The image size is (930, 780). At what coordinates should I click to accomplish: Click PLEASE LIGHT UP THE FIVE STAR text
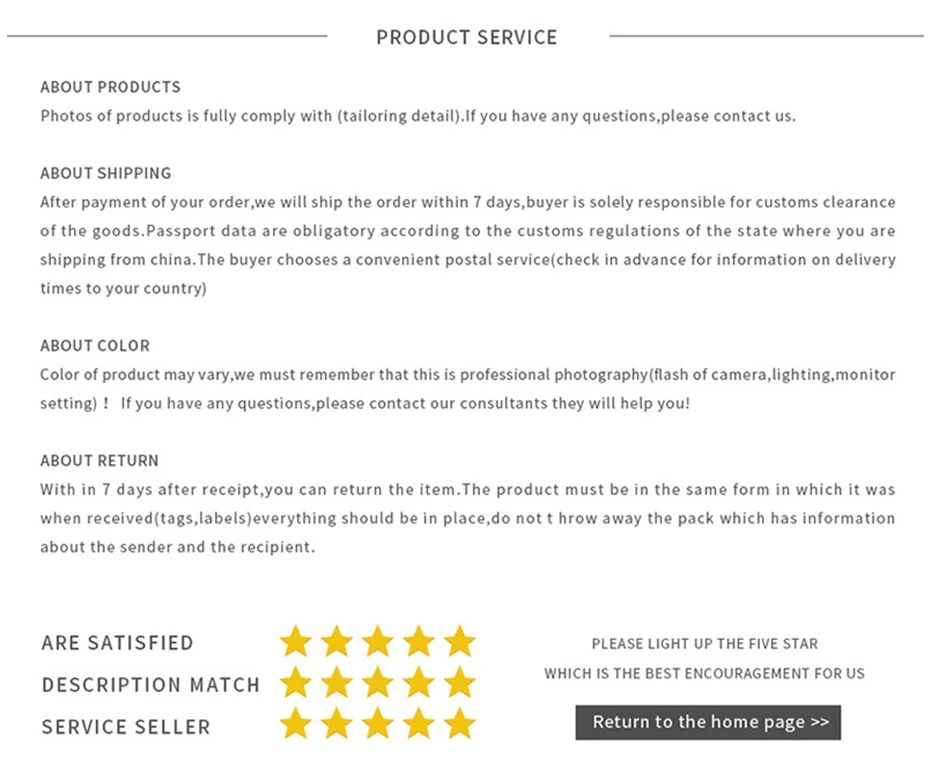coord(704,644)
